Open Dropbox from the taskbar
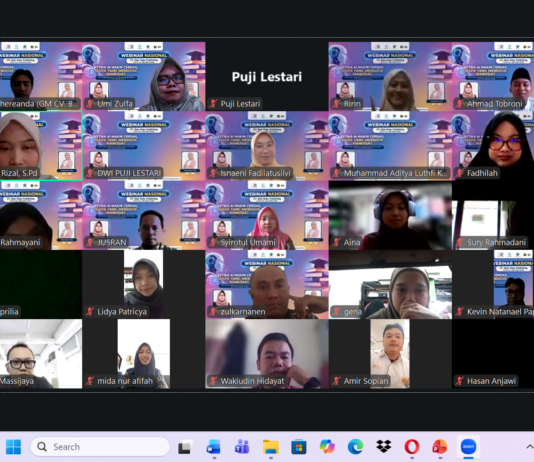Screen dimensions: 534x462 click(384, 447)
